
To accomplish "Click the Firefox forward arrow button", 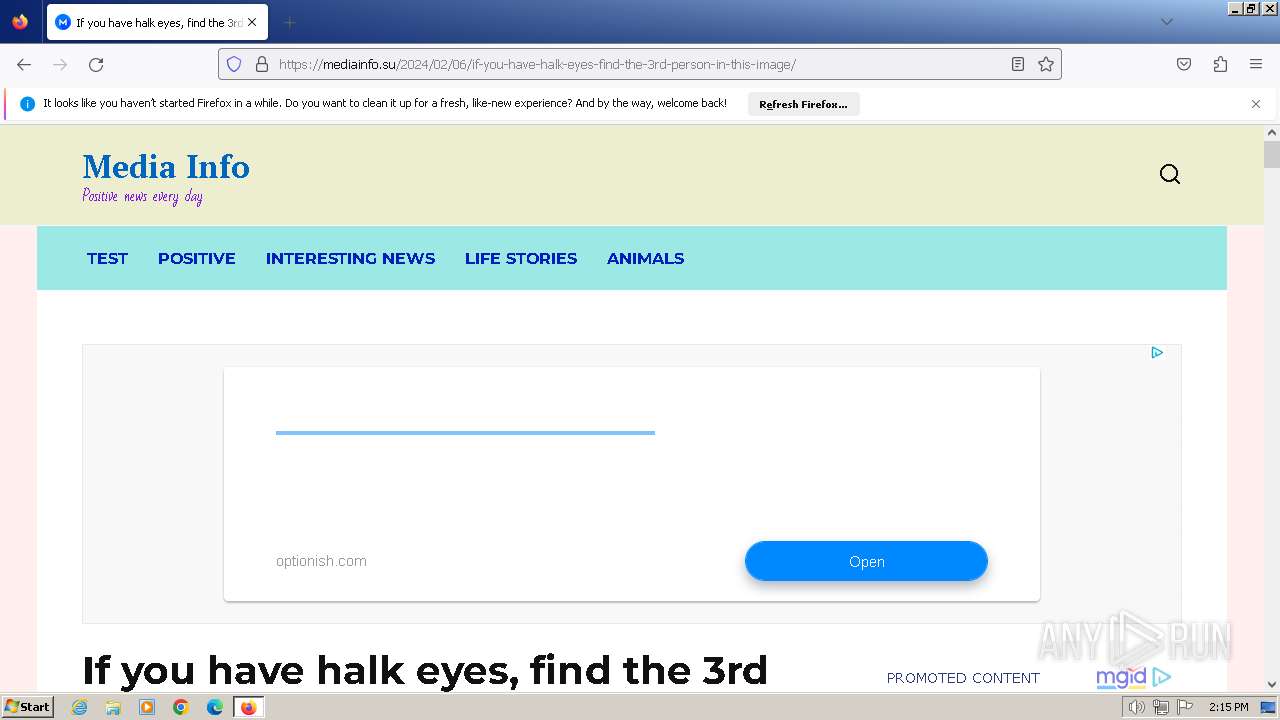I will [60, 64].
